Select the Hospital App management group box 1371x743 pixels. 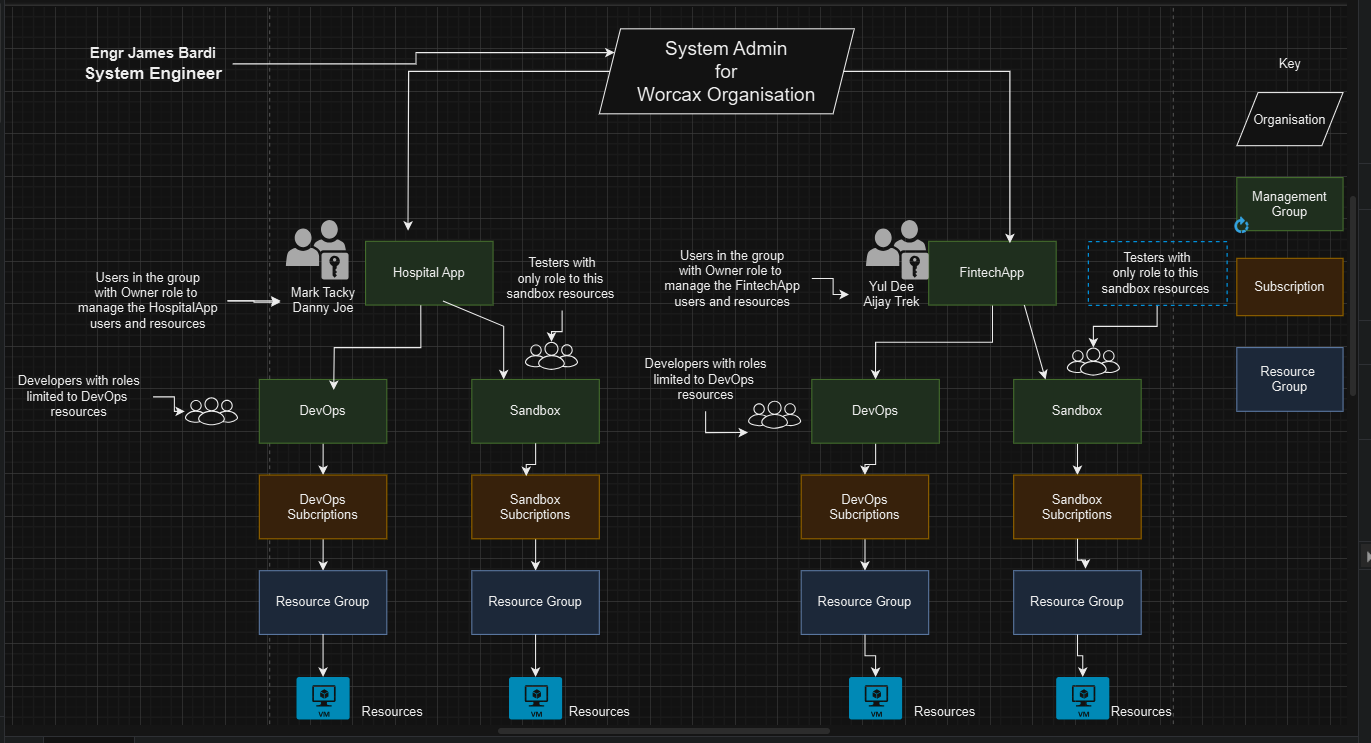point(429,273)
